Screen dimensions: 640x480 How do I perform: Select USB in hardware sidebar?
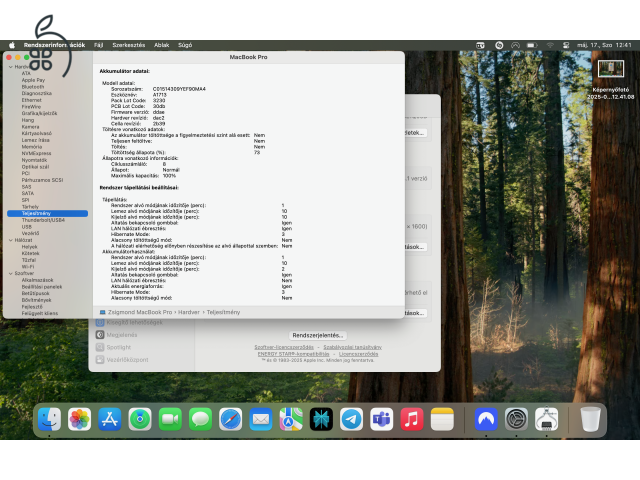coord(27,227)
